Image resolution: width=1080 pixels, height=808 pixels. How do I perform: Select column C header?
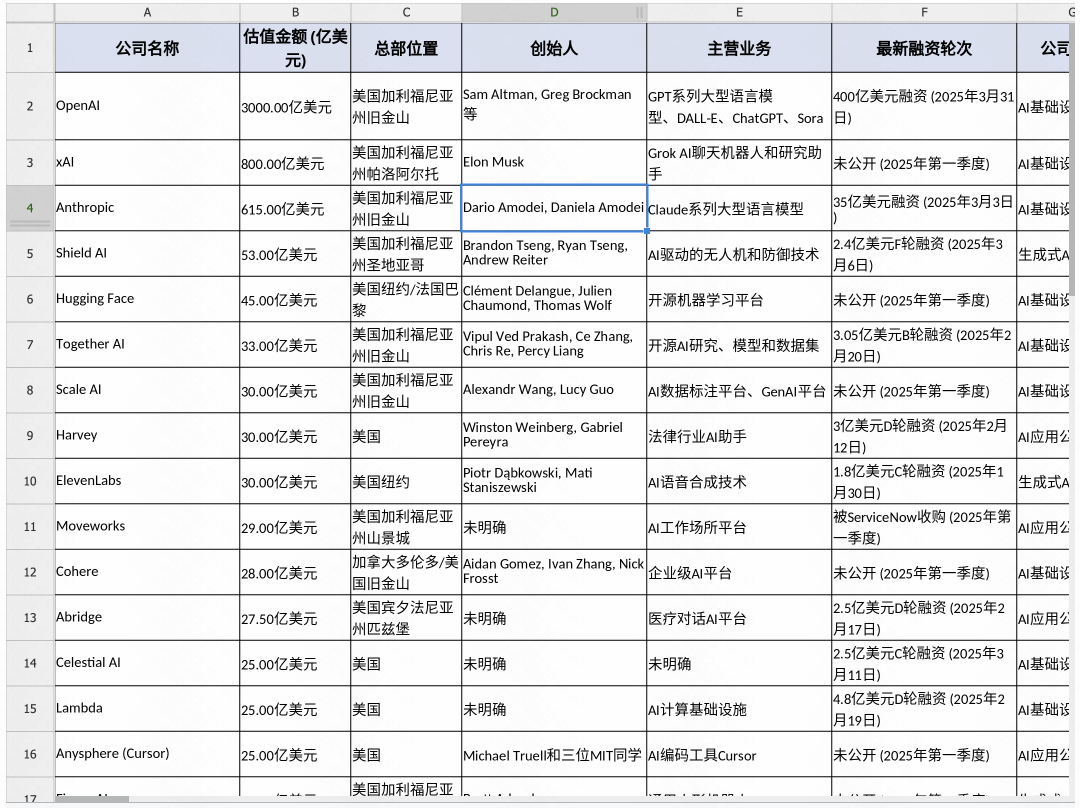click(406, 12)
